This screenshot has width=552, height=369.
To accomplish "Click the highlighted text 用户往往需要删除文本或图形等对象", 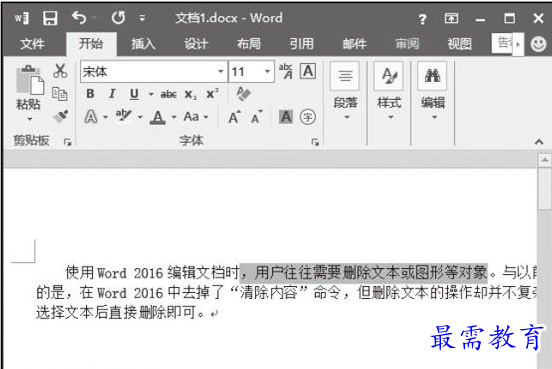I will [x=371, y=273].
